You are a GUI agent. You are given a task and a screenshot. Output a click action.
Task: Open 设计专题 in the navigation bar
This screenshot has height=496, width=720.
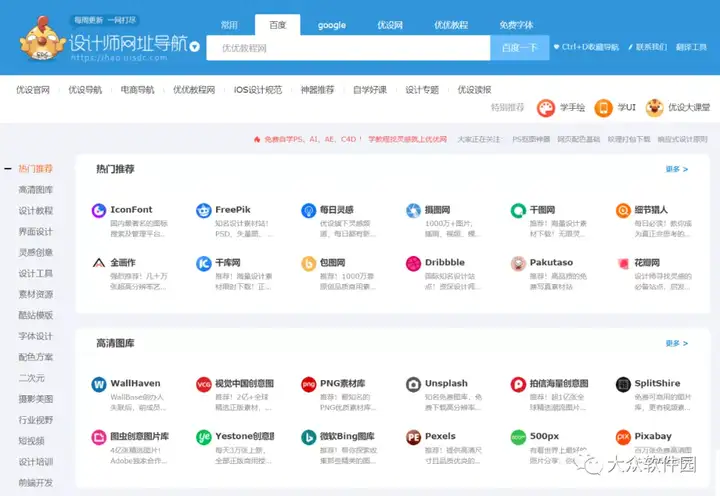[422, 90]
